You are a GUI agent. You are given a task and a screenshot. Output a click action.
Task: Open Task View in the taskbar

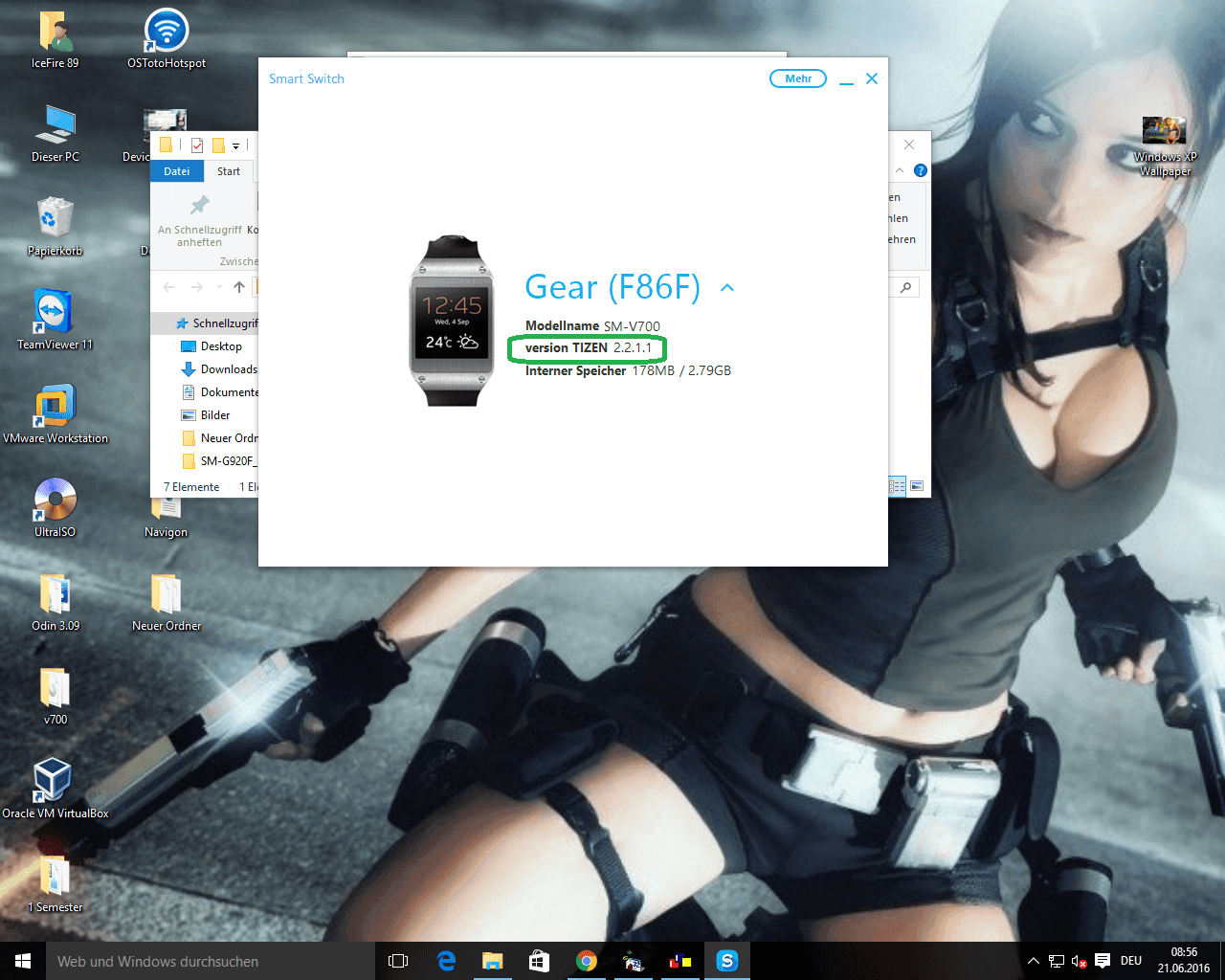click(398, 961)
